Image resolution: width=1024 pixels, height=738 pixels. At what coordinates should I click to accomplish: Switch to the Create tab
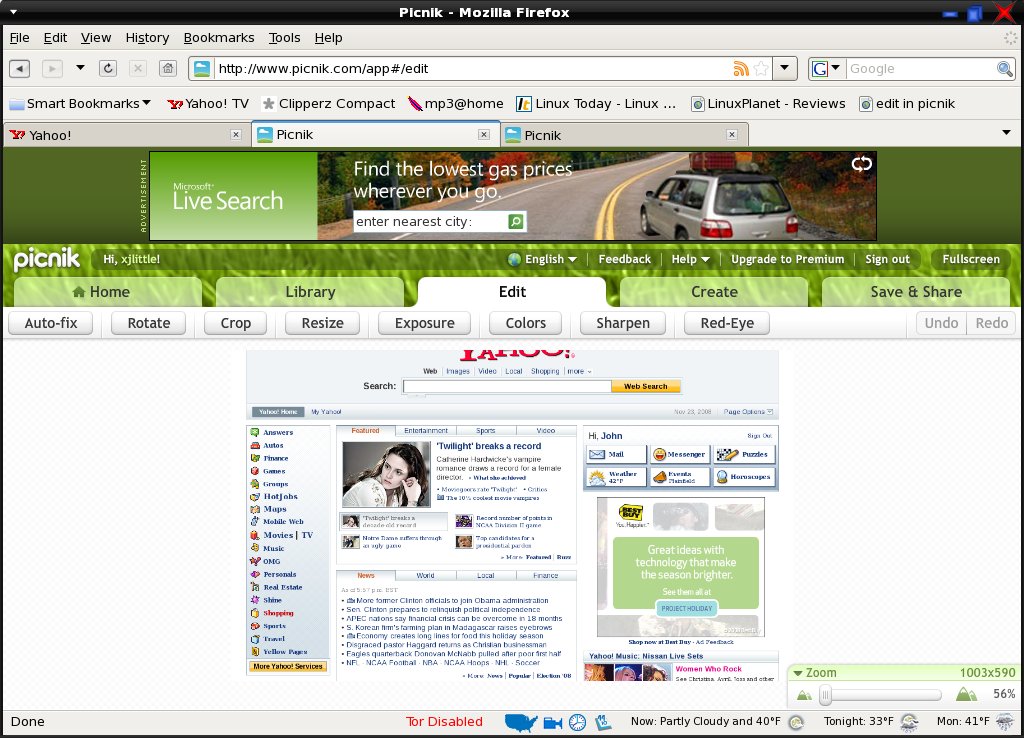click(714, 292)
